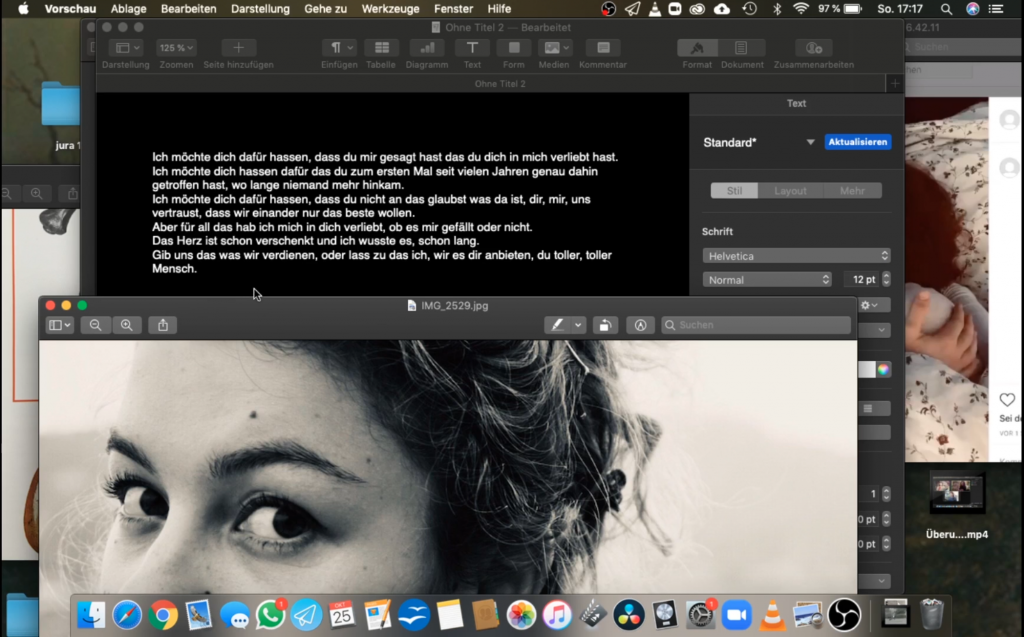Open the color wheel picker
The height and width of the screenshot is (637, 1024).
884,369
